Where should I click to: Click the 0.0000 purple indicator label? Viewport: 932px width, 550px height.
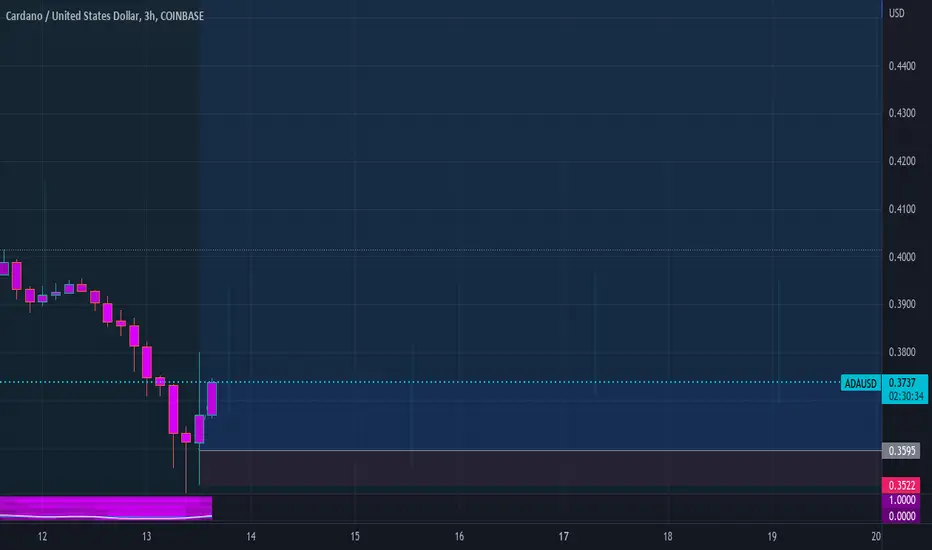tap(901, 516)
